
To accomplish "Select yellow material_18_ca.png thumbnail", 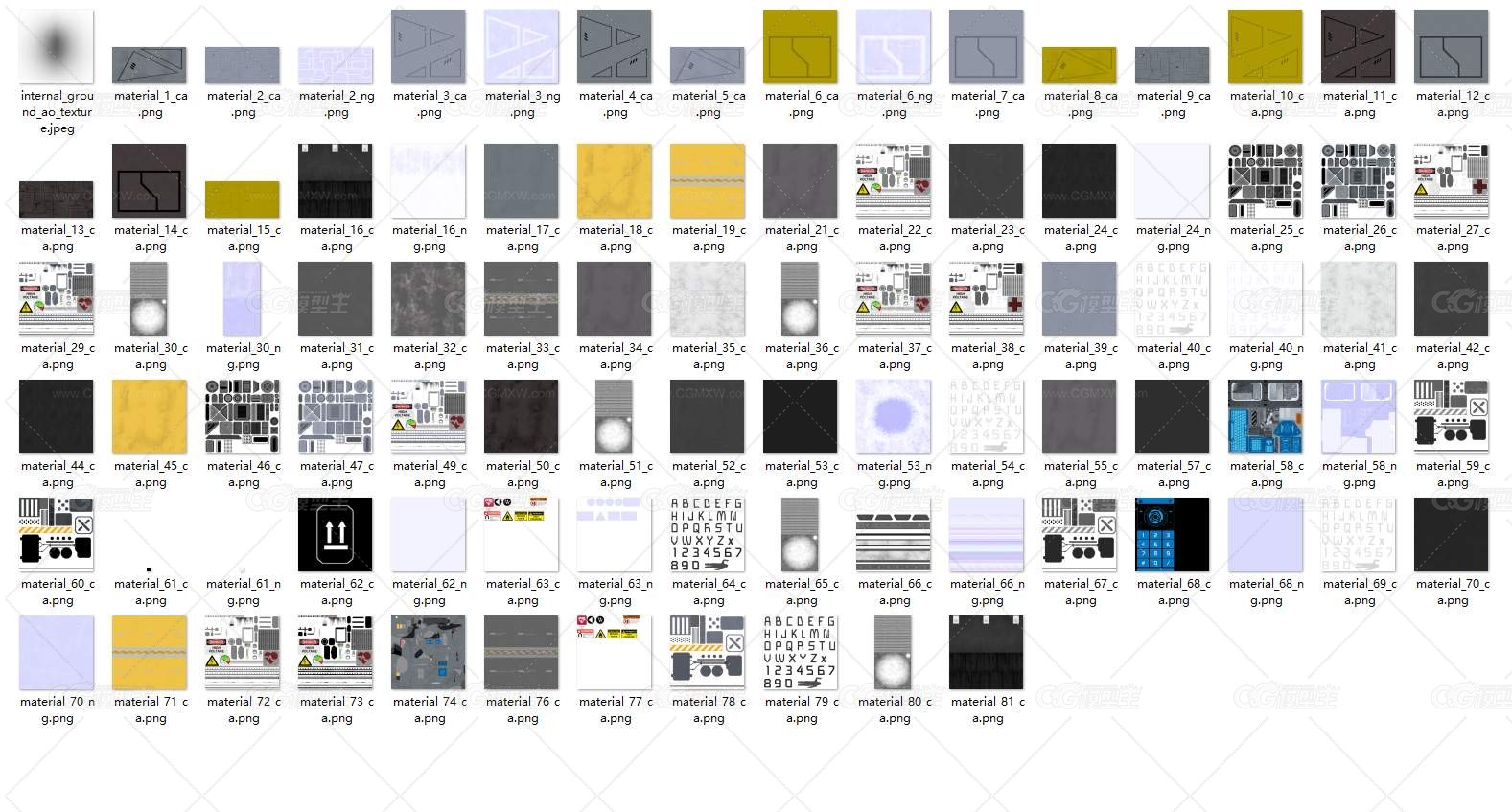I will tap(615, 180).
